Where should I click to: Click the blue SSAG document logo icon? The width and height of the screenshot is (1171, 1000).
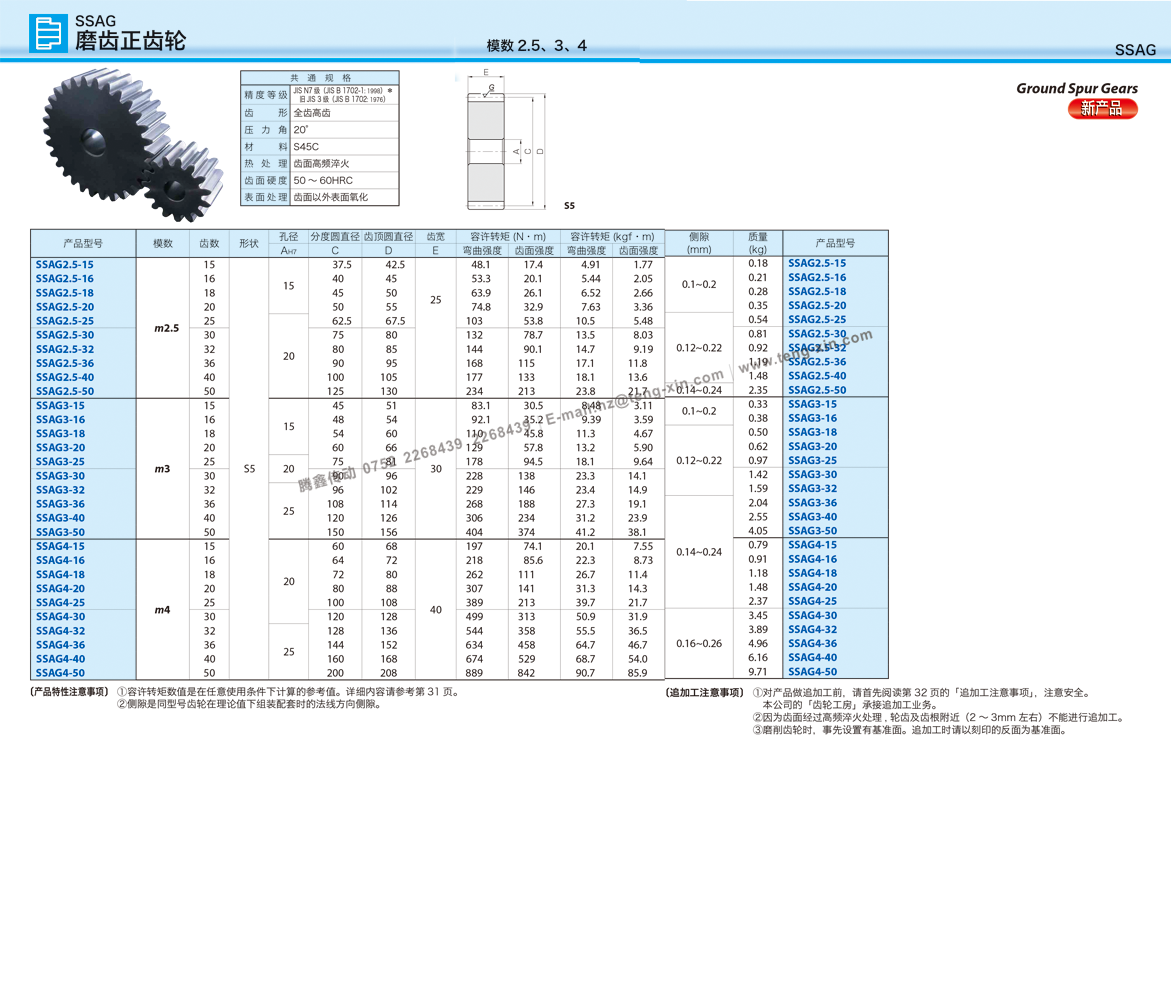click(x=48, y=33)
